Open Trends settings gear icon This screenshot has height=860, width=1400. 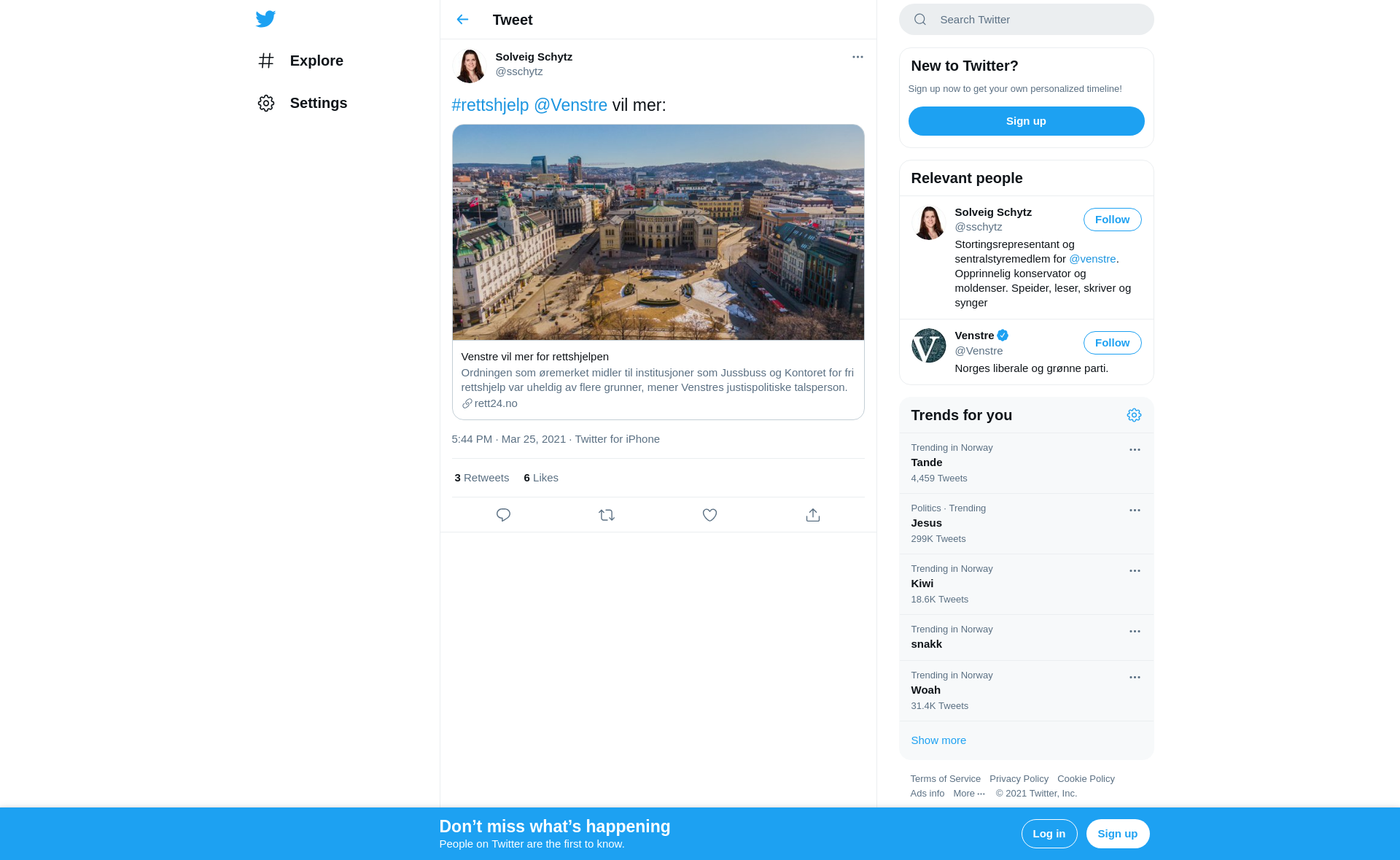click(1134, 415)
